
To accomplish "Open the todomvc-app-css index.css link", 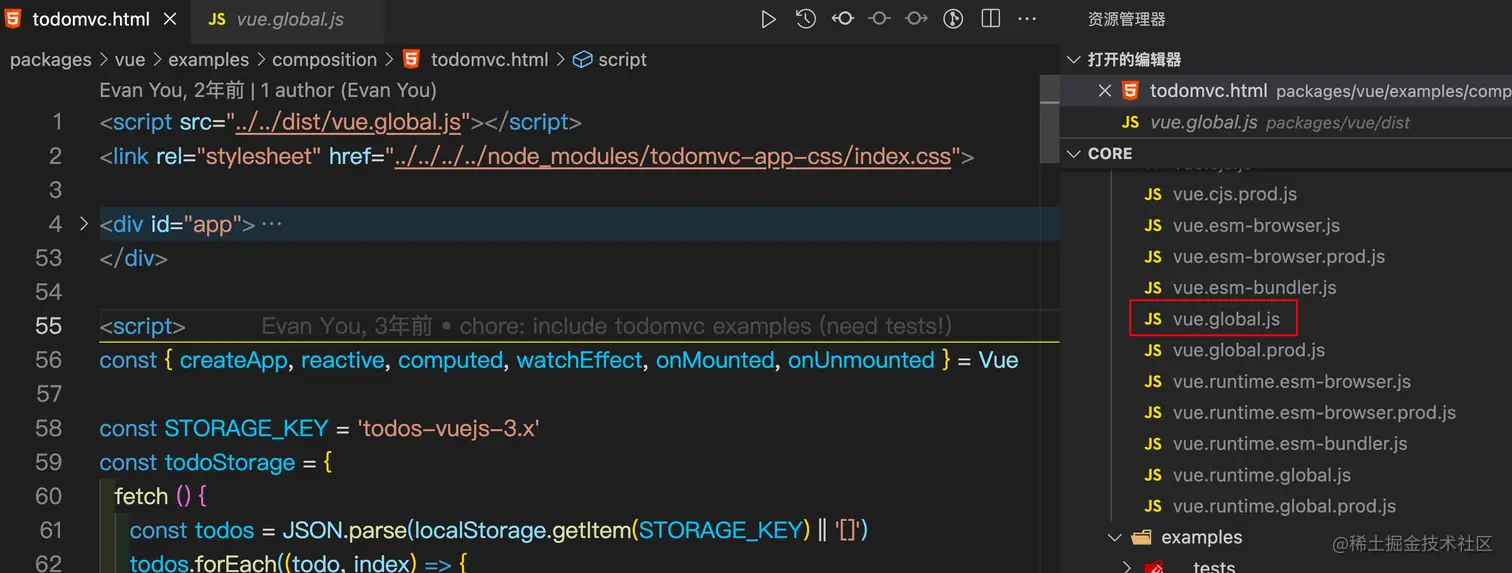I will 672,157.
